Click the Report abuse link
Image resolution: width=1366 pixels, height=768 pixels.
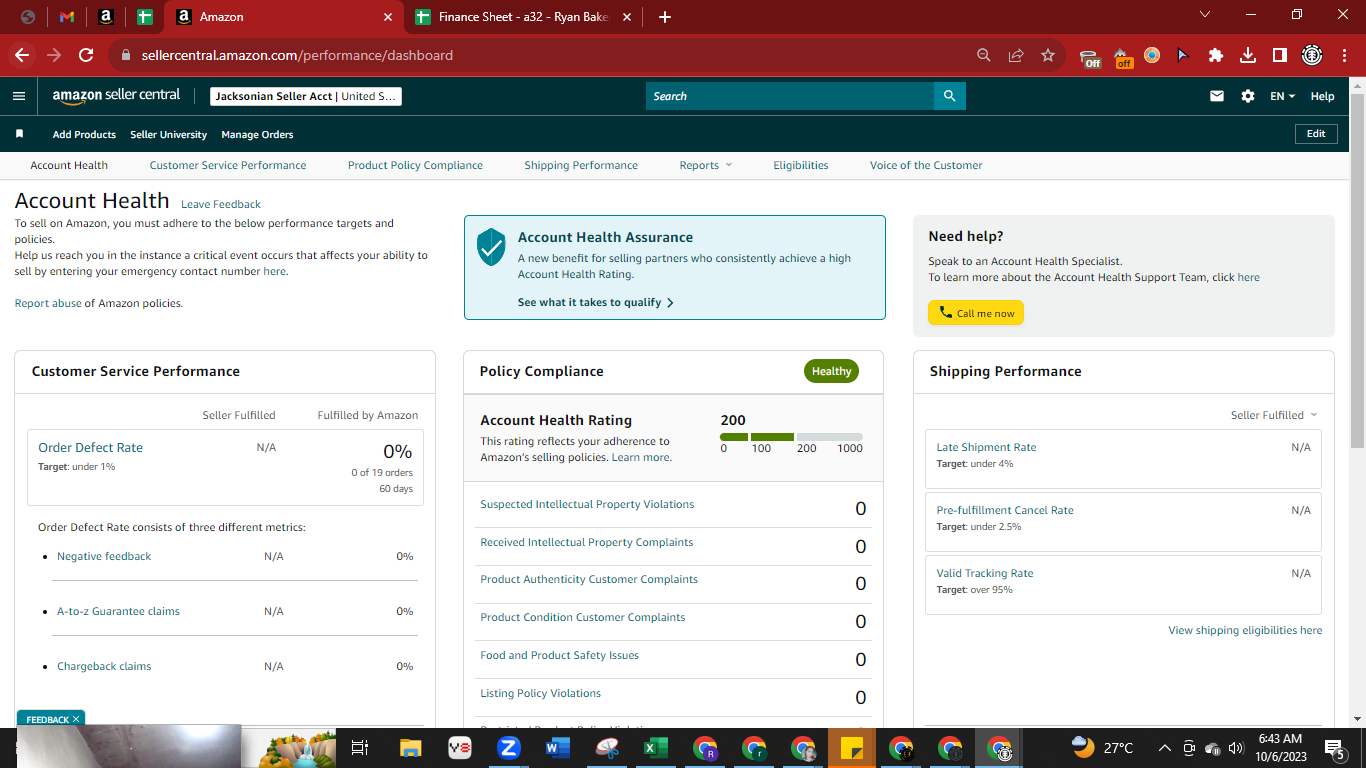tap(48, 303)
